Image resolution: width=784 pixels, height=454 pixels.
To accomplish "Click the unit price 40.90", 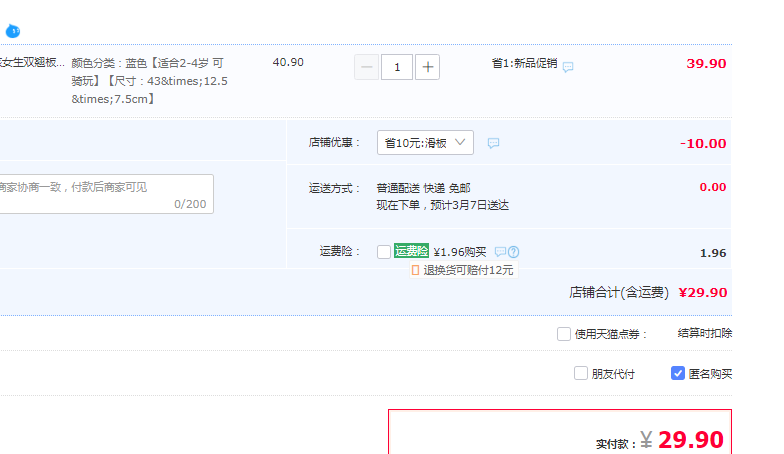I will click(288, 62).
